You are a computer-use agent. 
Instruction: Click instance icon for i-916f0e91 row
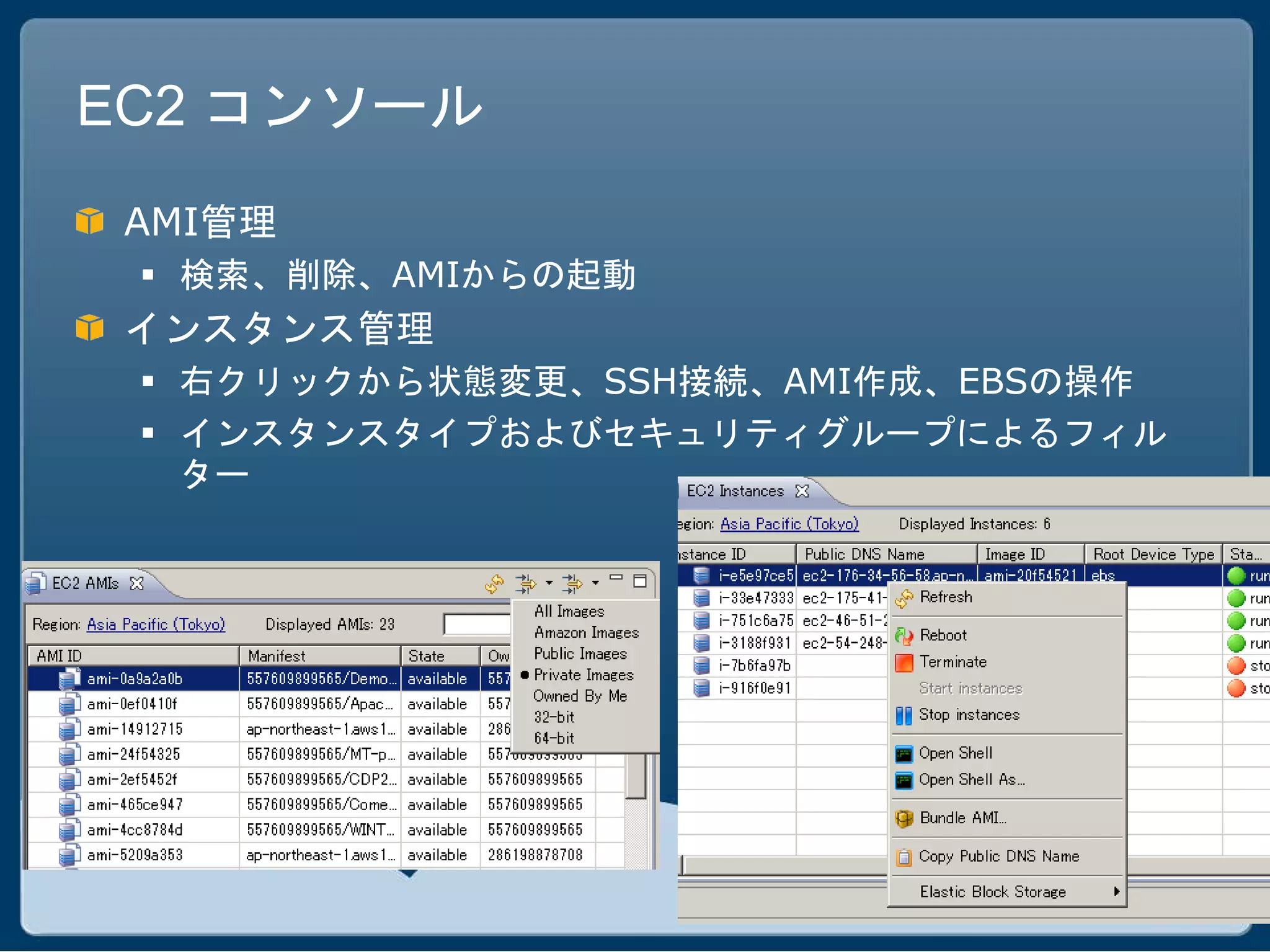click(x=701, y=688)
